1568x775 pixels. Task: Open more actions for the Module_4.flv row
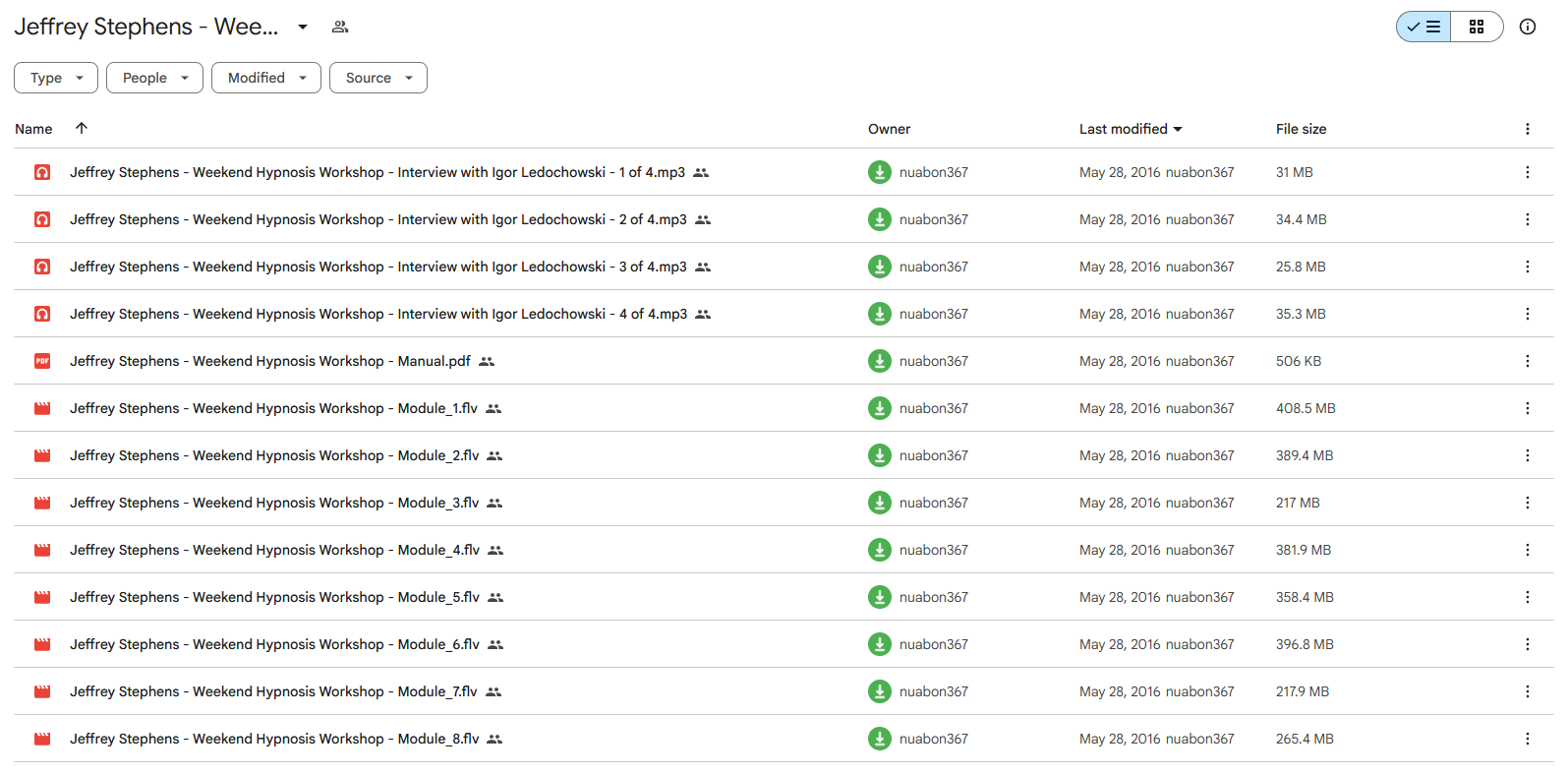pyautogui.click(x=1528, y=550)
